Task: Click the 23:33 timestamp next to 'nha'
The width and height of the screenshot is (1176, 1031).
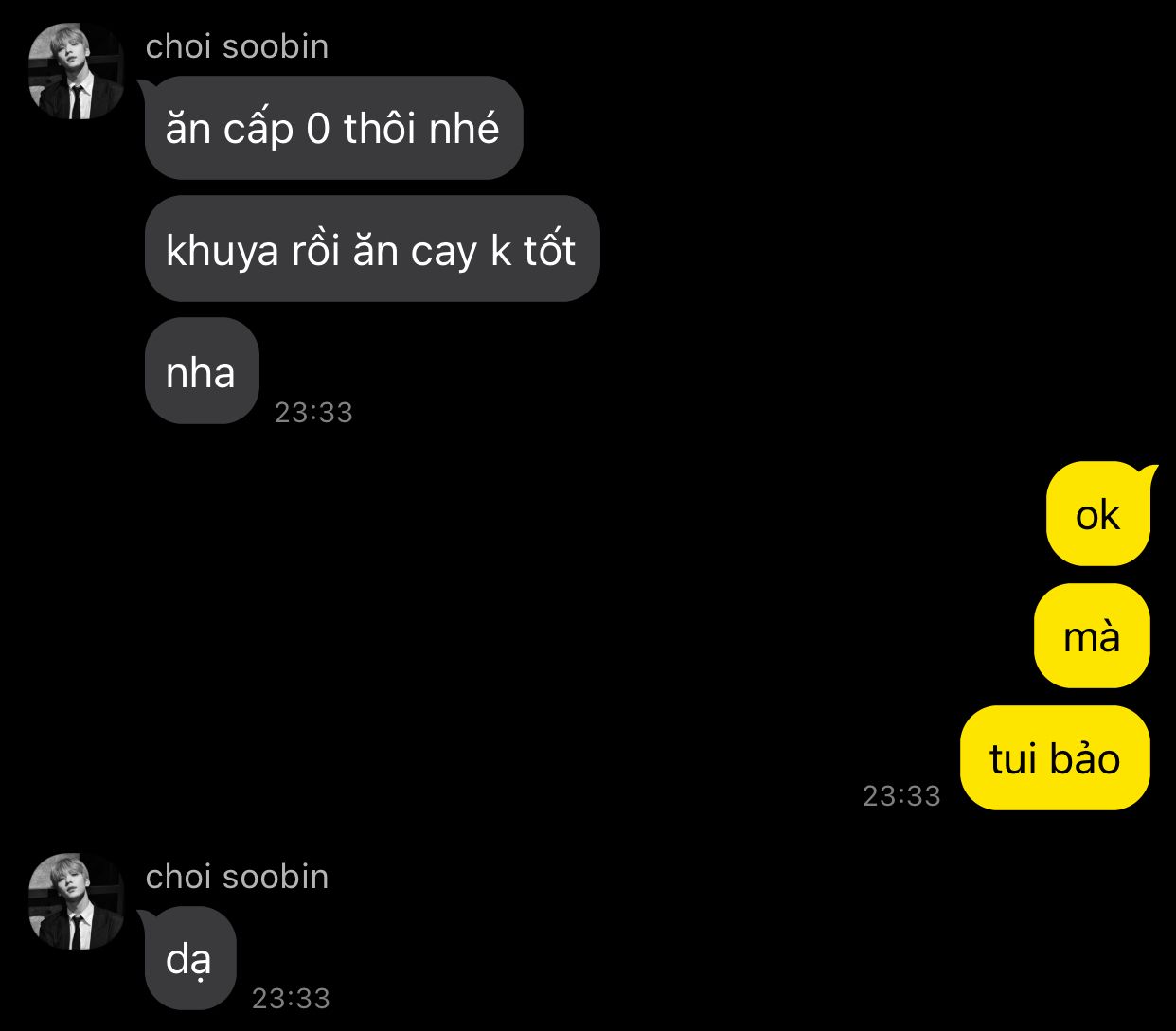Action: 313,413
